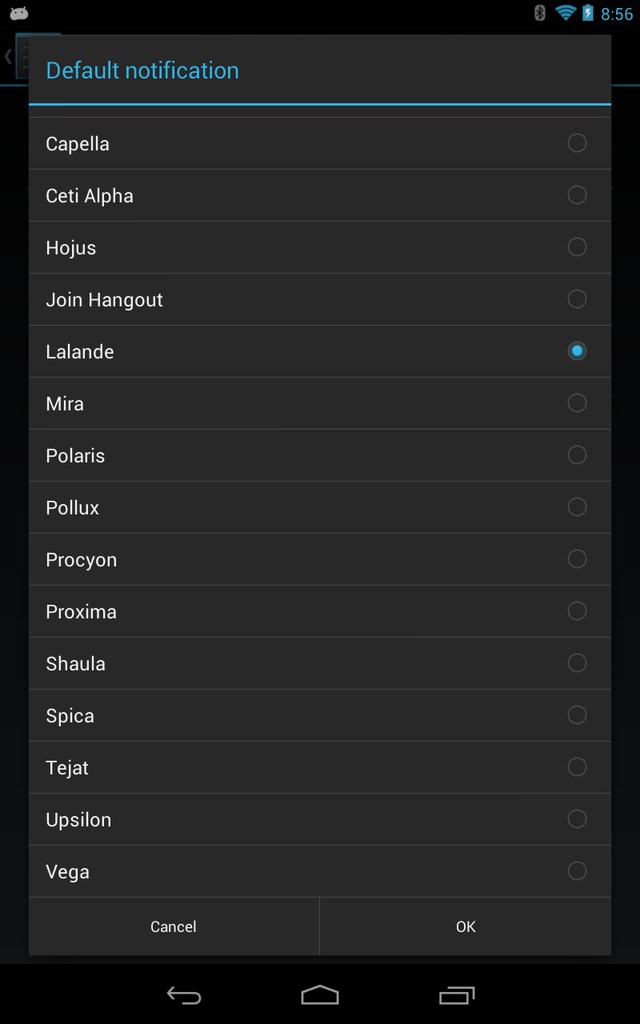
Task: Select the Capella radio button
Action: (x=577, y=143)
